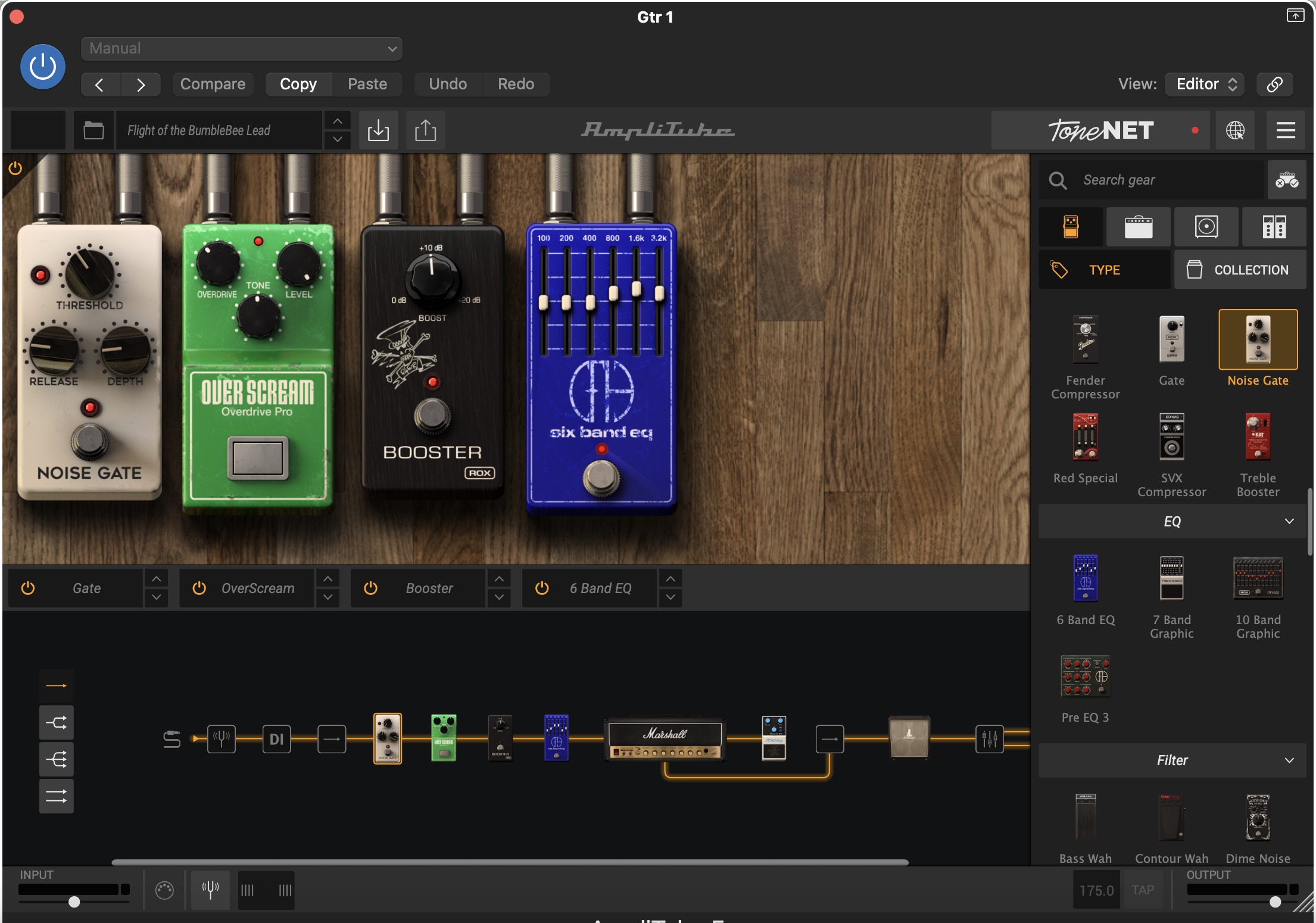Select the Contour Wah pedal thumbnail
Viewport: 1316px width, 923px height.
(1171, 817)
